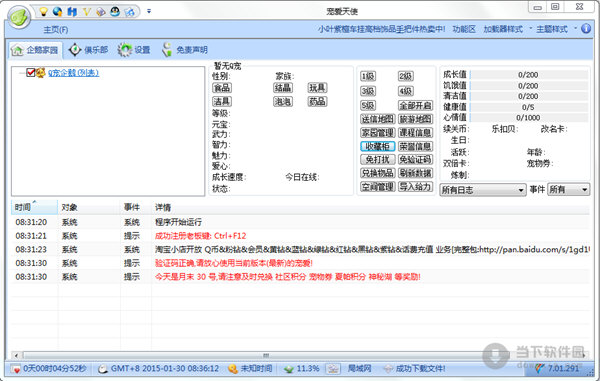Click the 4级 button

coord(406,91)
